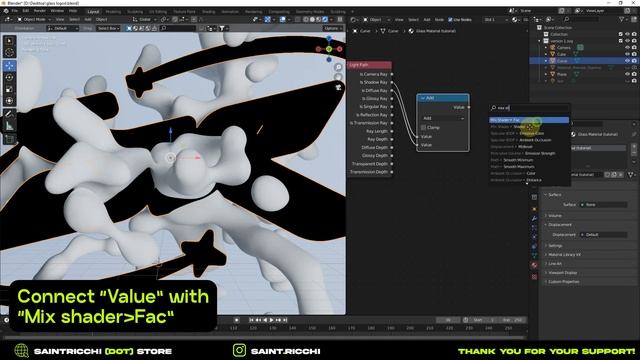
Task: Switch to the Layout workspace tab
Action: (x=93, y=12)
